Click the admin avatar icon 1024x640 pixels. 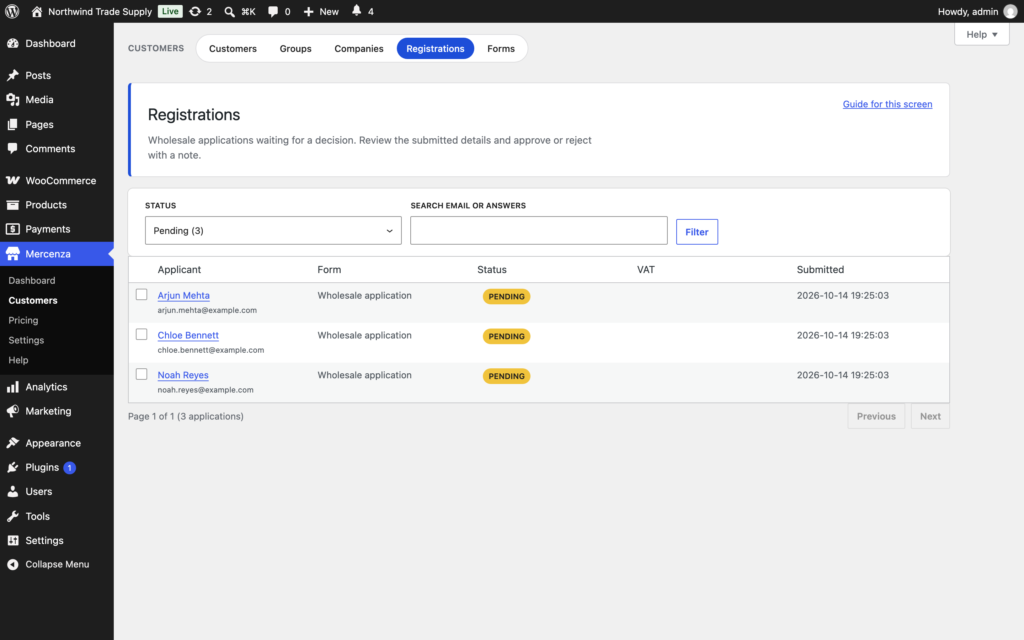pyautogui.click(x=1010, y=11)
